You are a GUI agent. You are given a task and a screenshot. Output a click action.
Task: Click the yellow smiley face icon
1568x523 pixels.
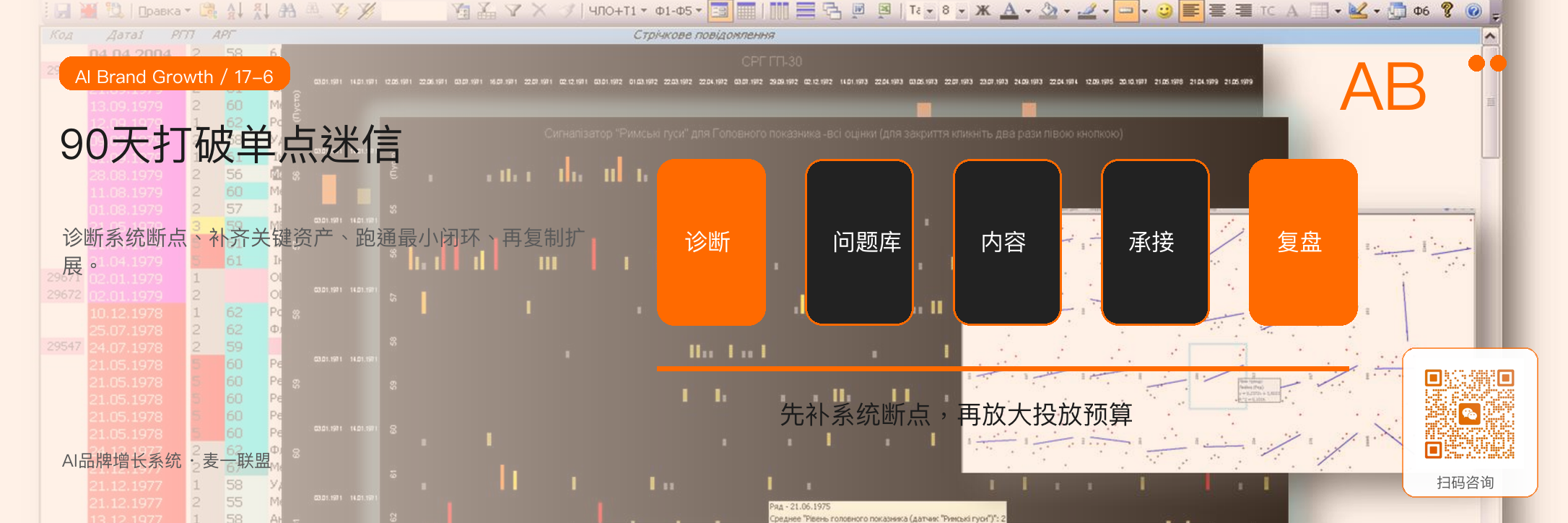pyautogui.click(x=1164, y=10)
